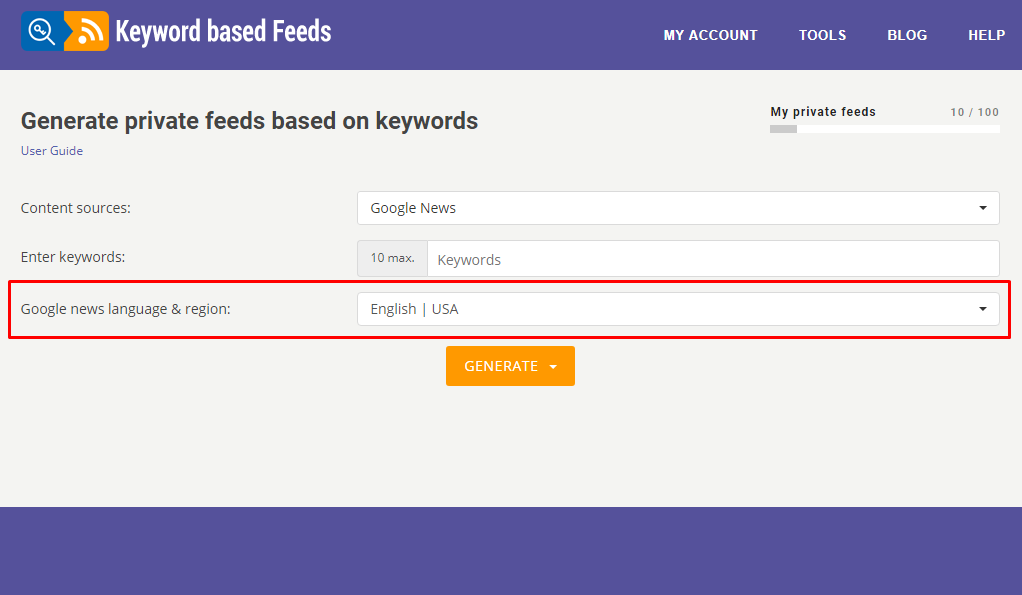Focus the Keywords input field

click(x=713, y=259)
